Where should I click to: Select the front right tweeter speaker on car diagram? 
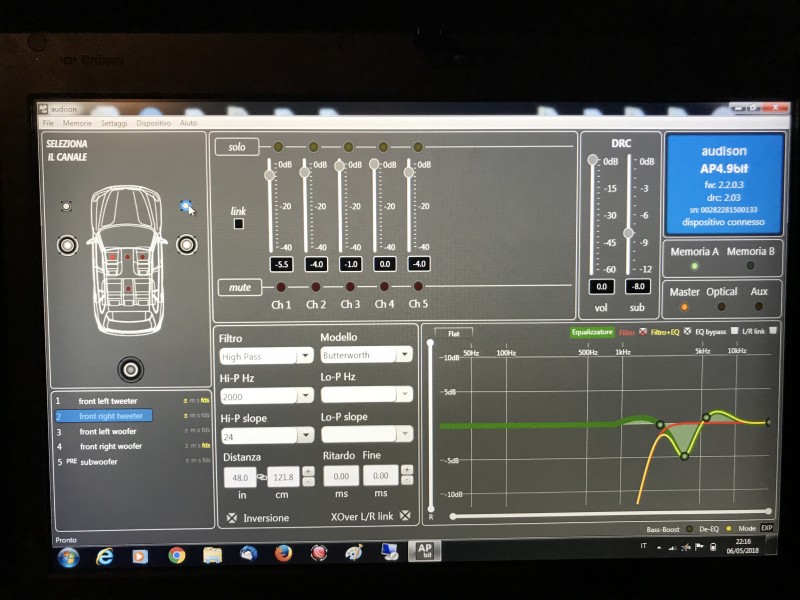pos(186,206)
